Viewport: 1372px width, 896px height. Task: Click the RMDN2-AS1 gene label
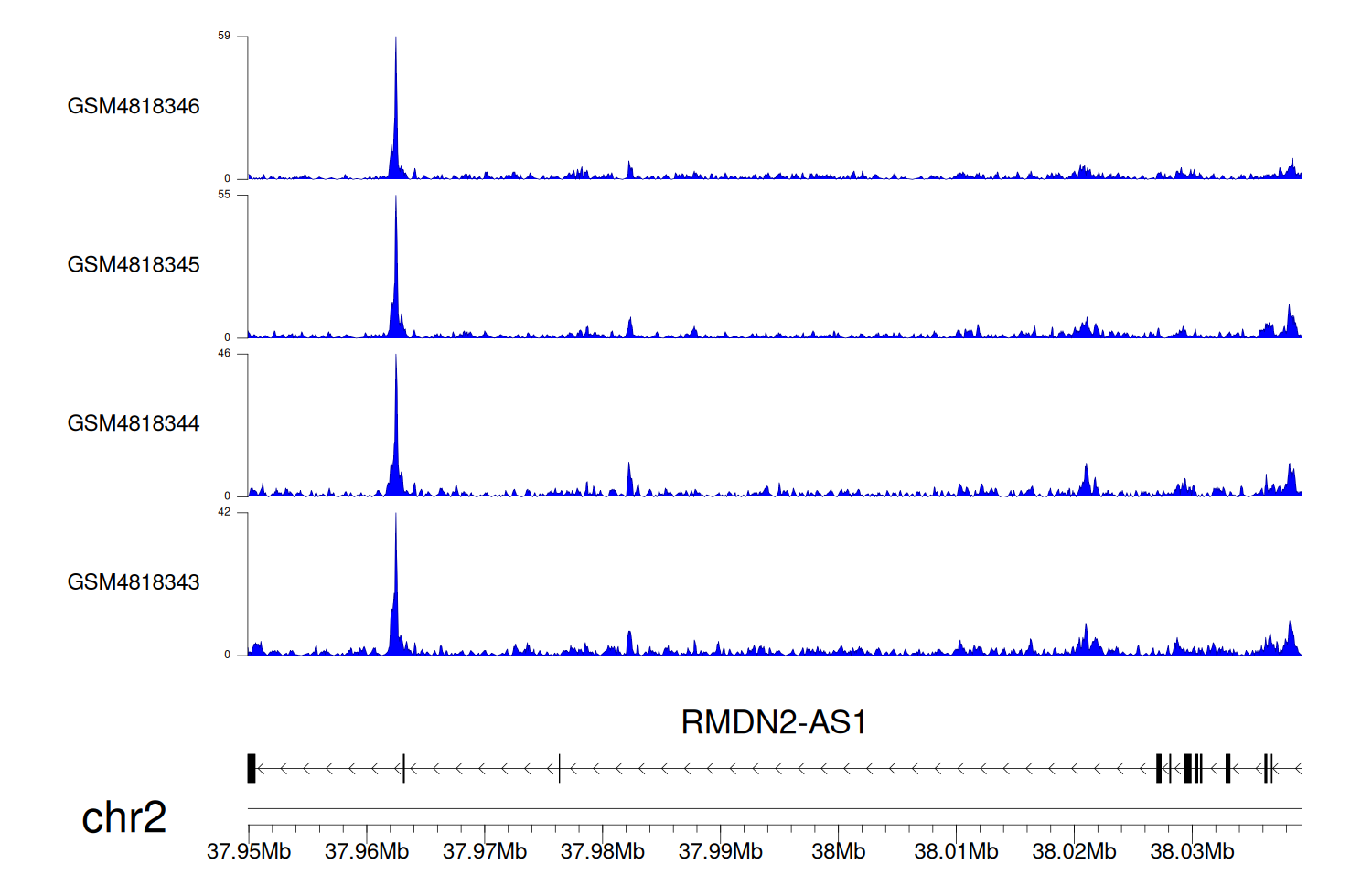coord(773,722)
